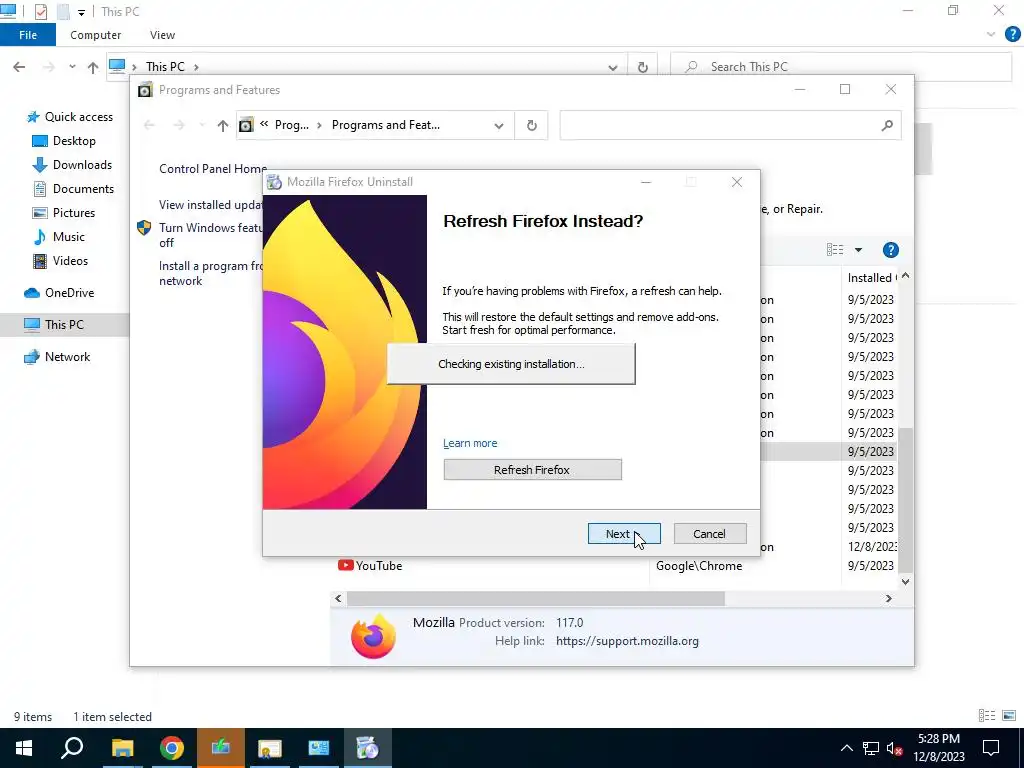Click the Firefox uninstaller taskbar icon

coord(368,748)
